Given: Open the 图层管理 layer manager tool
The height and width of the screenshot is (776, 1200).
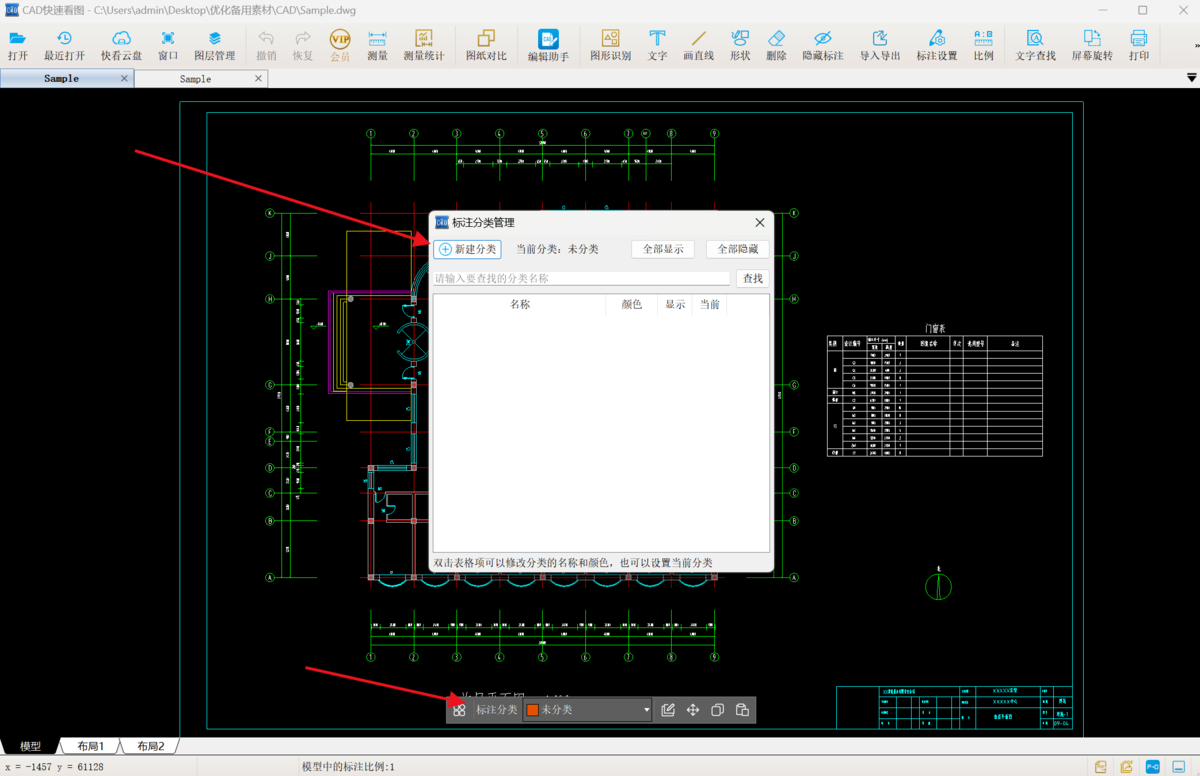Looking at the screenshot, I should 214,45.
